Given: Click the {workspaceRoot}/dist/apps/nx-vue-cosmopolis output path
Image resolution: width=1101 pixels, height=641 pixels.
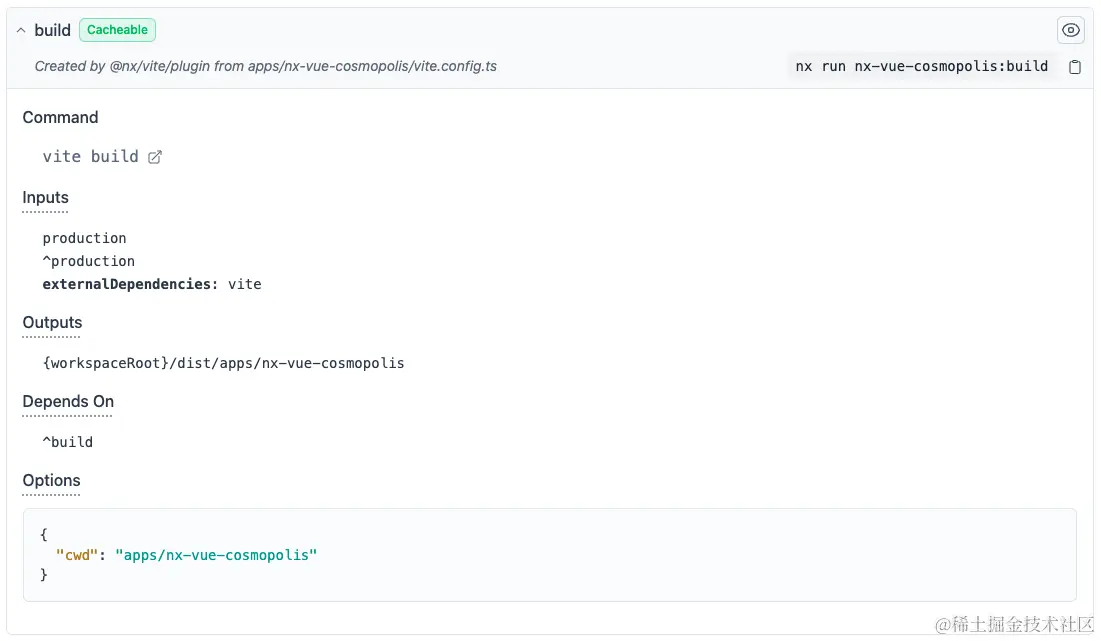Looking at the screenshot, I should point(223,363).
